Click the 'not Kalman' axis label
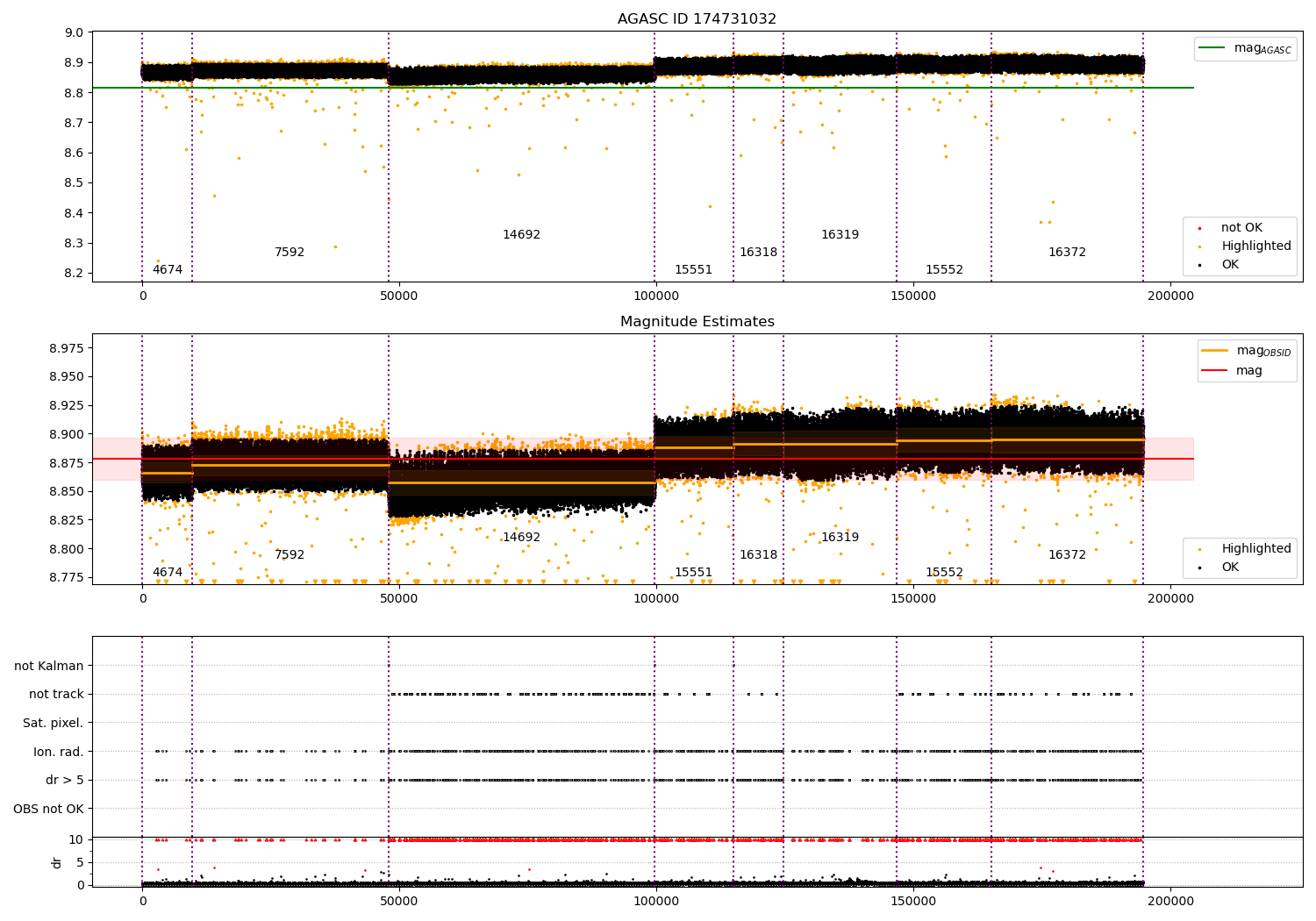This screenshot has height=921, width=1316. click(49, 667)
